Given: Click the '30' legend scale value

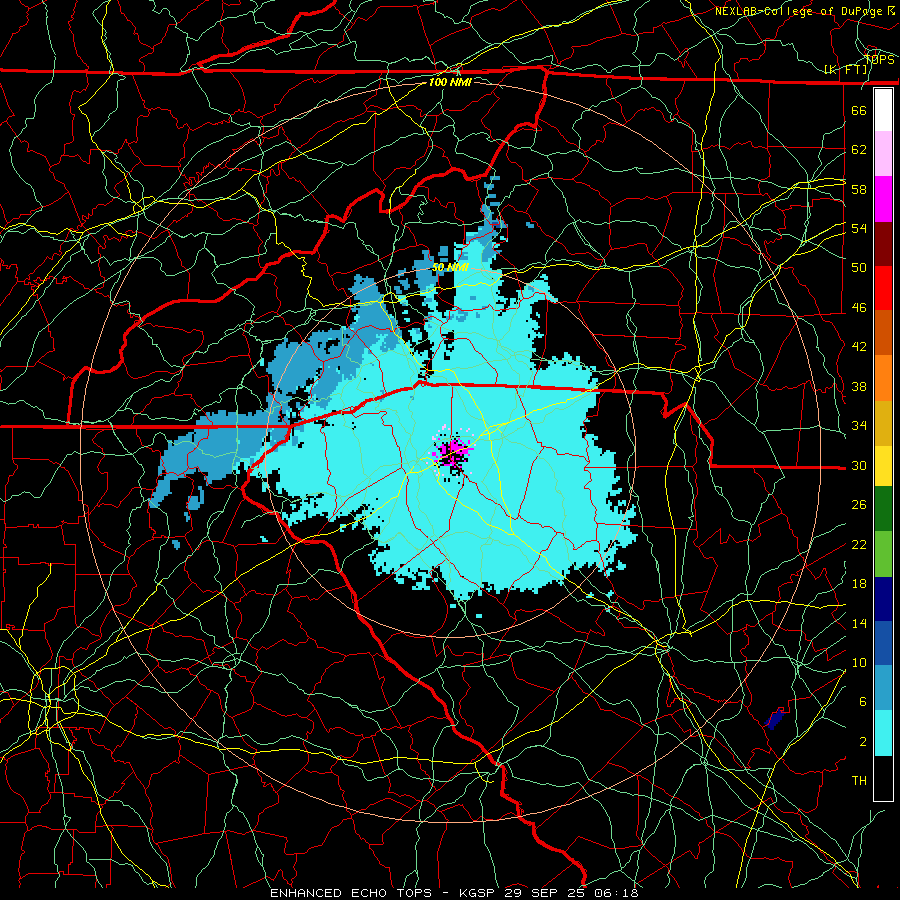Looking at the screenshot, I should pos(859,465).
